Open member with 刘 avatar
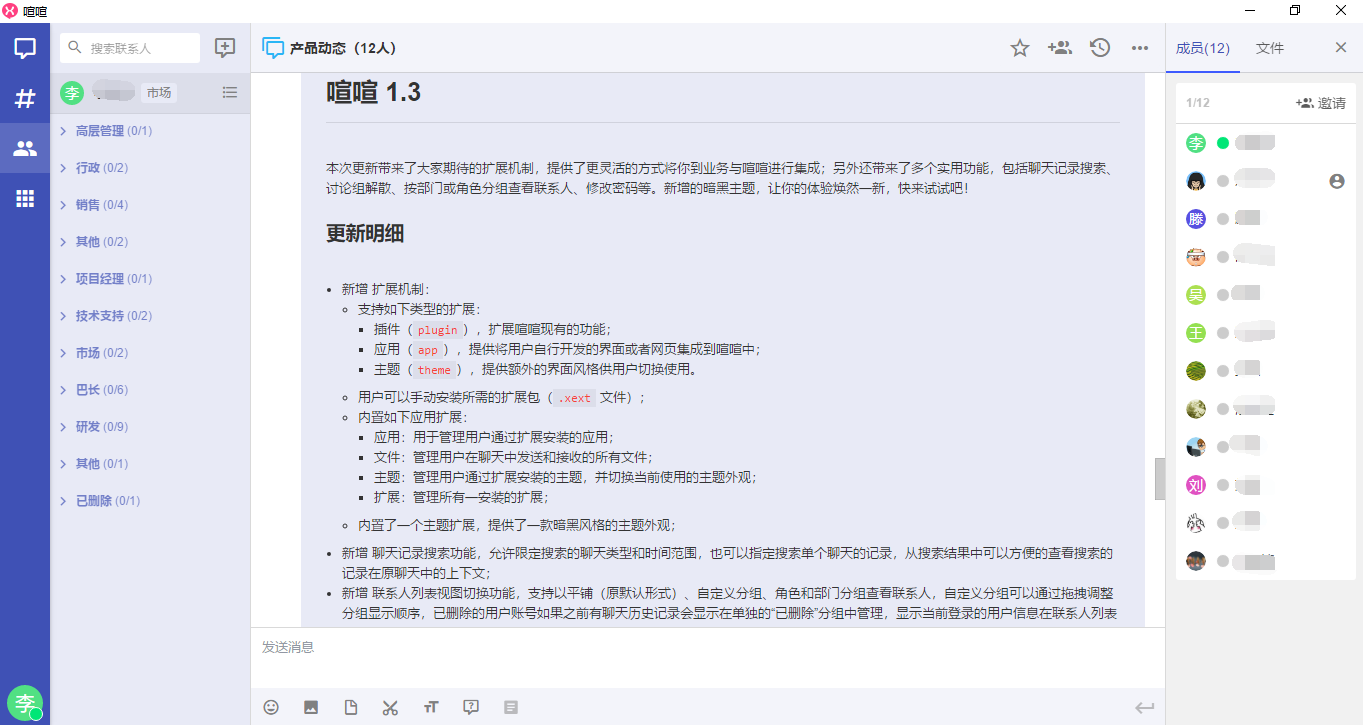The height and width of the screenshot is (725, 1363). pyautogui.click(x=1196, y=485)
